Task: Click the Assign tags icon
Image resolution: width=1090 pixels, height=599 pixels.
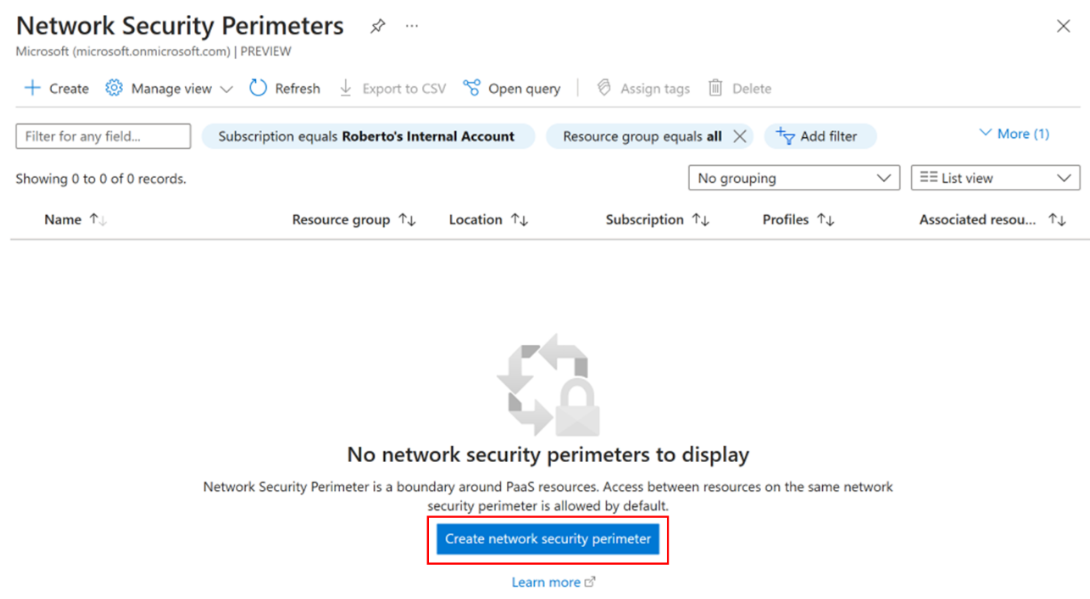Action: pos(604,88)
